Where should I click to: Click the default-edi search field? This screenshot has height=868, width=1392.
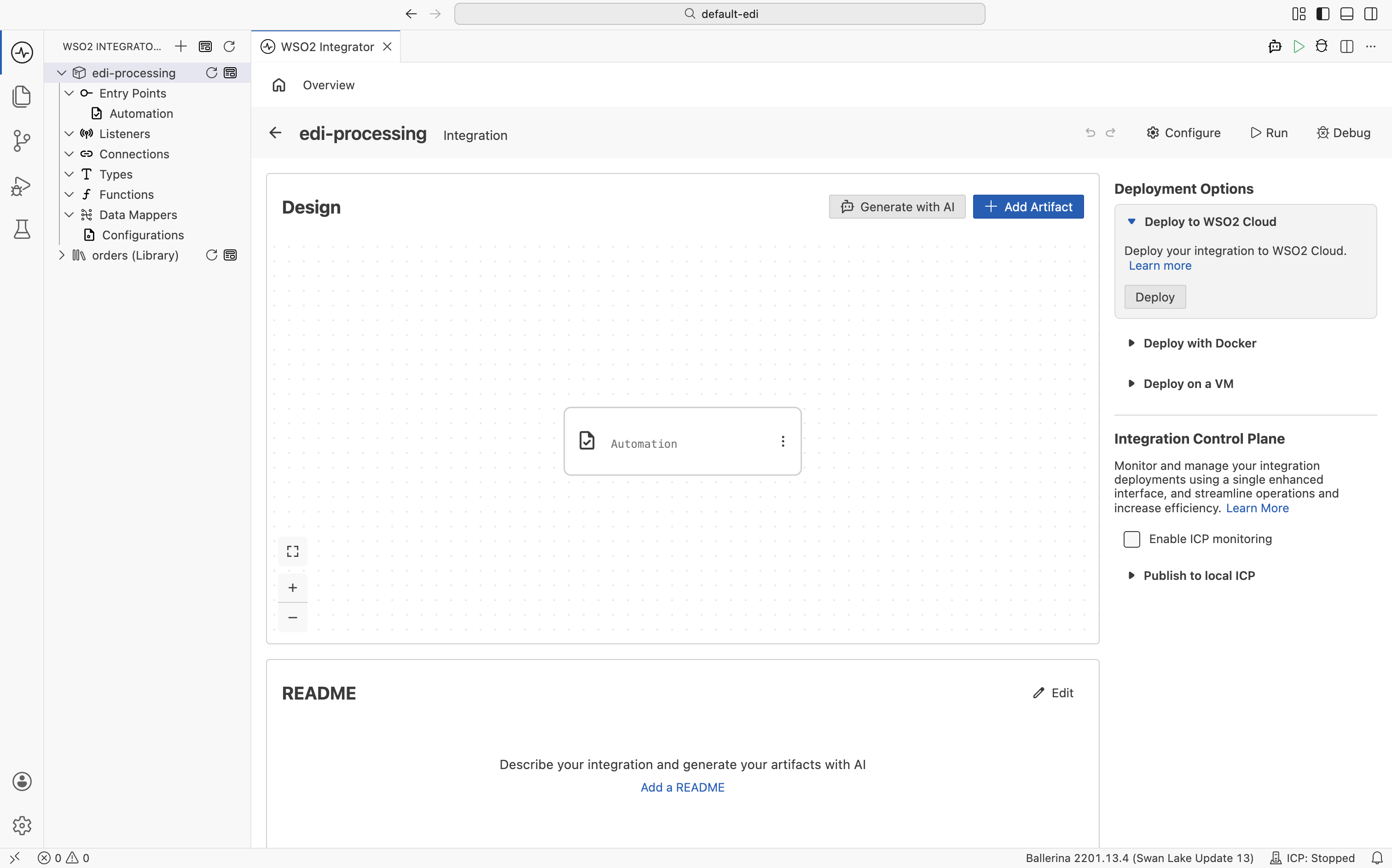719,14
